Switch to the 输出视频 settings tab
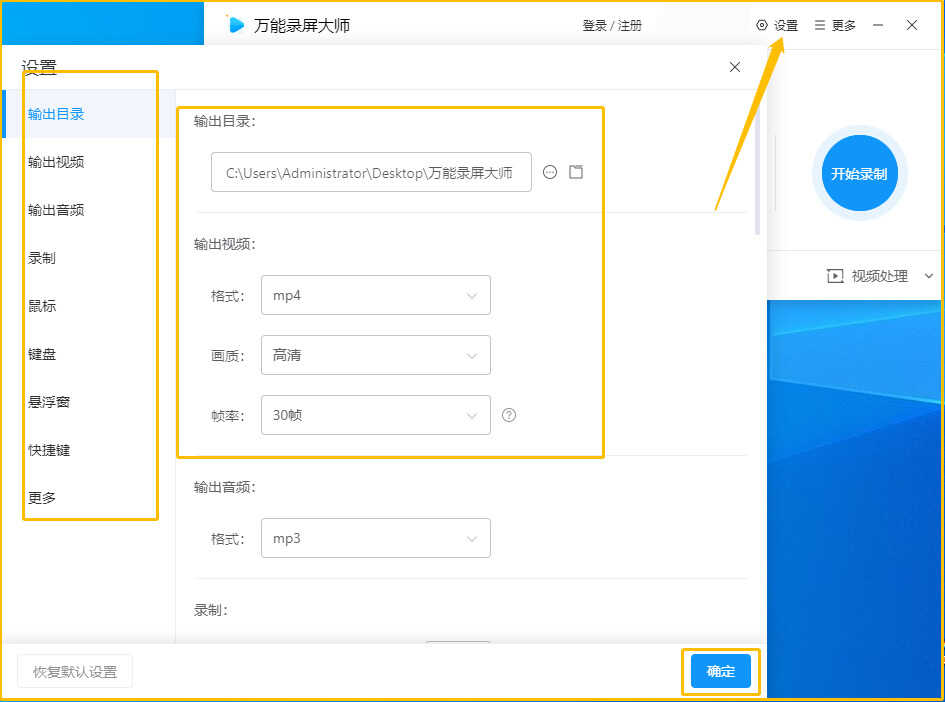This screenshot has height=702, width=945. [56, 162]
